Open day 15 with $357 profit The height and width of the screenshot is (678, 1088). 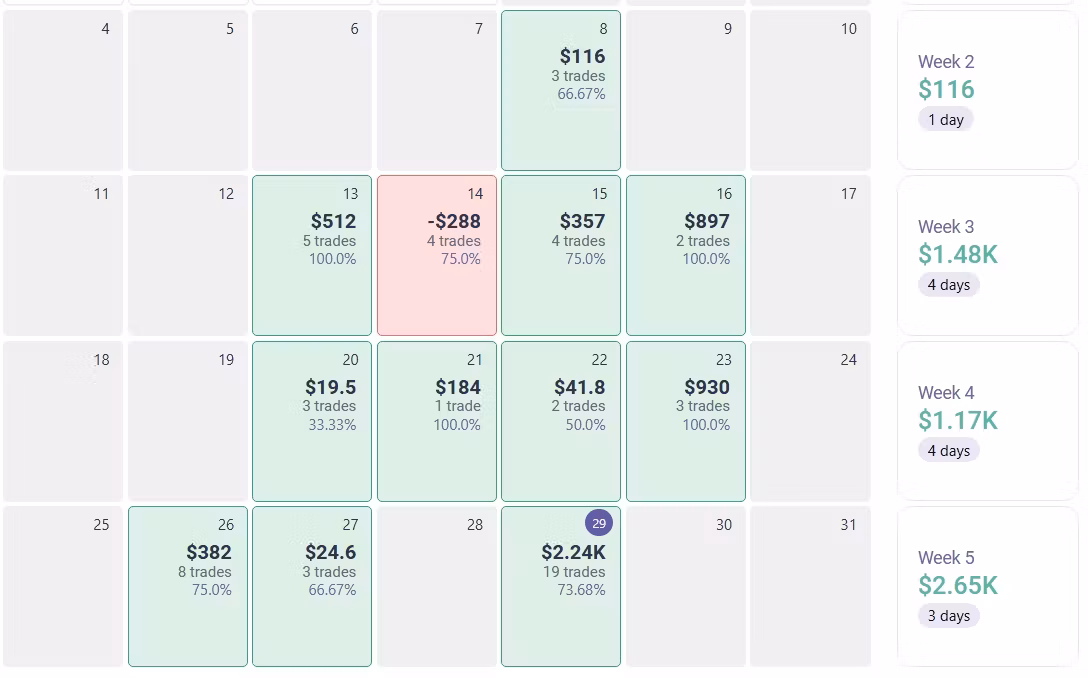coord(561,255)
